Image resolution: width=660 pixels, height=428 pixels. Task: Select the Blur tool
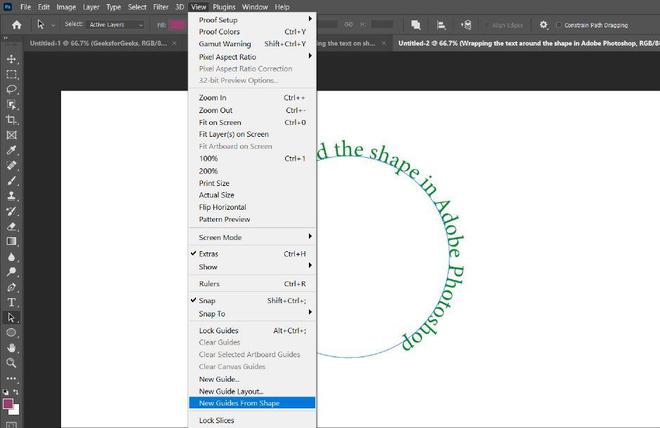coord(11,257)
